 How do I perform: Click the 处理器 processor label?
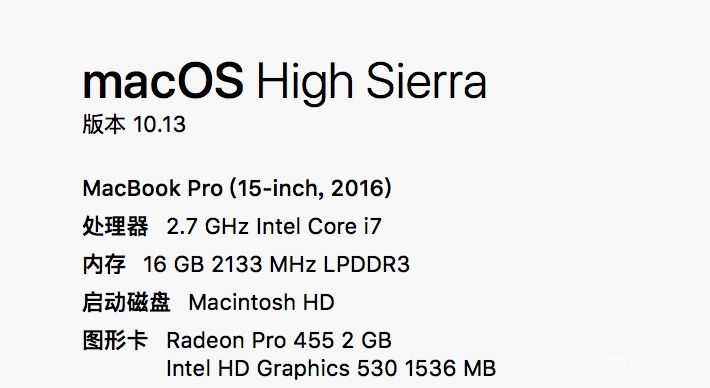click(x=115, y=226)
